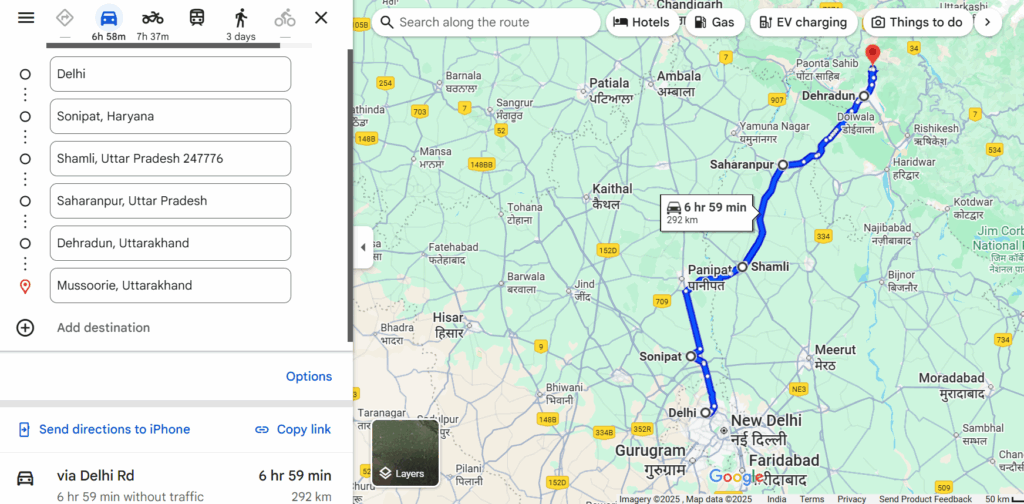Filter by Gas stations along route

click(x=714, y=22)
